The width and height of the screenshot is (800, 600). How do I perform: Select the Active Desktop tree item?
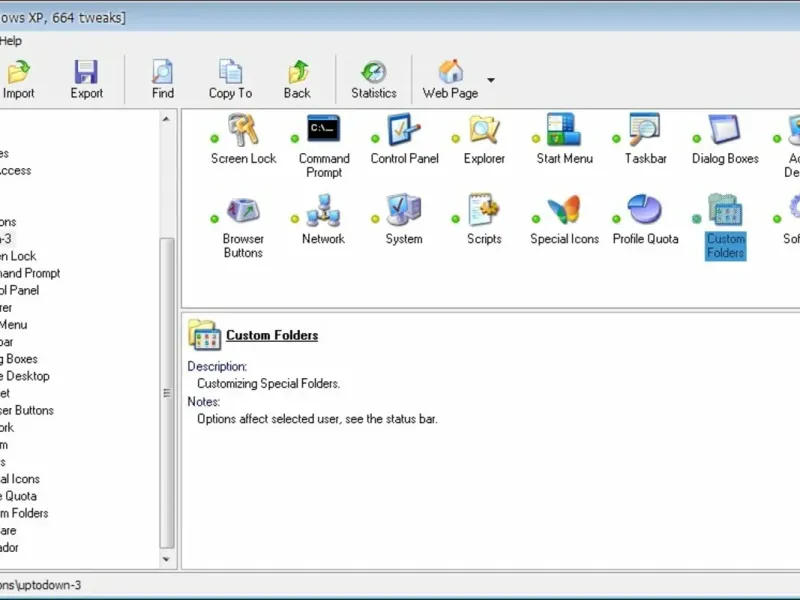[24, 376]
